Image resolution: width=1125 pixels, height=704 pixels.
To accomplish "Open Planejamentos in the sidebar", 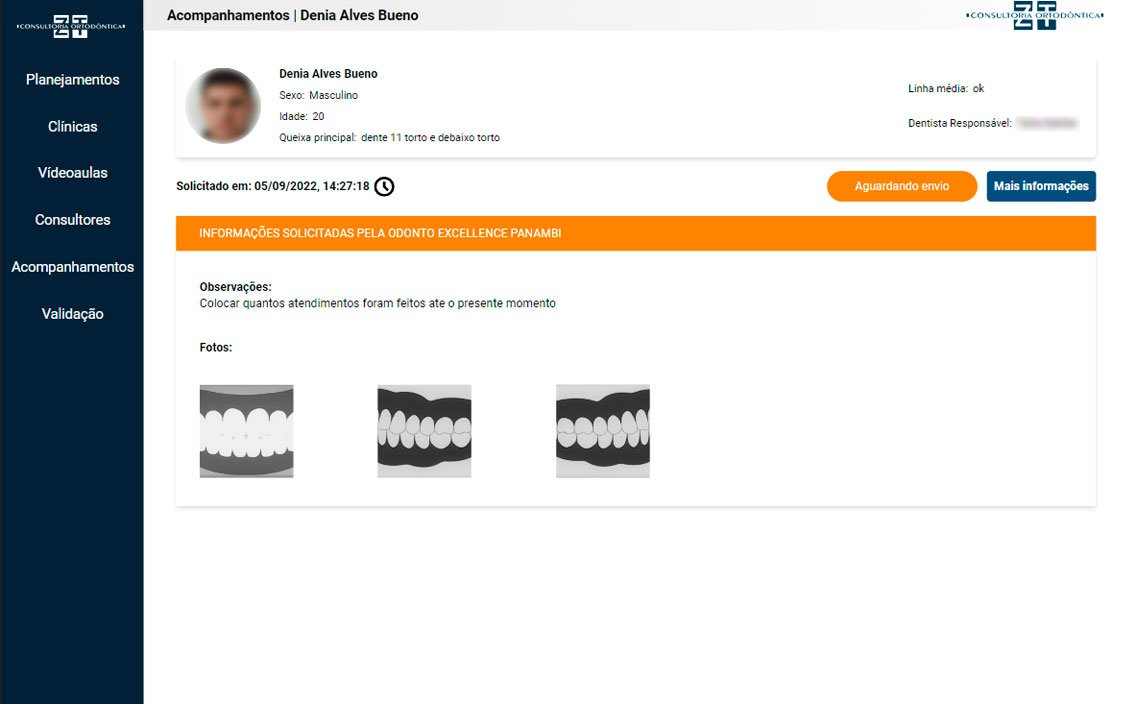I will click(72, 80).
